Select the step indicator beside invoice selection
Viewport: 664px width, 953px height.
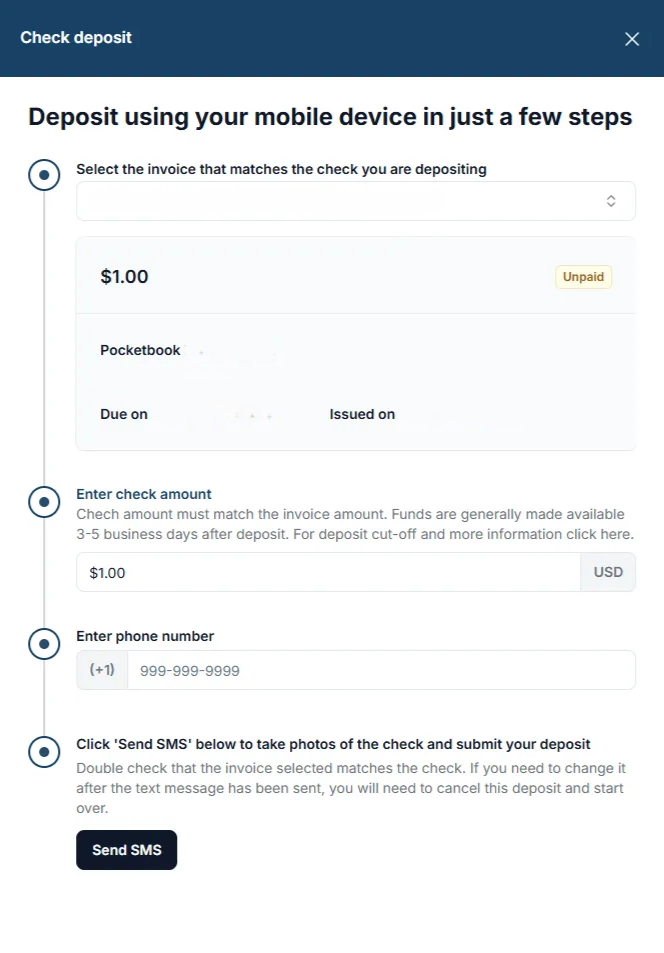point(44,174)
